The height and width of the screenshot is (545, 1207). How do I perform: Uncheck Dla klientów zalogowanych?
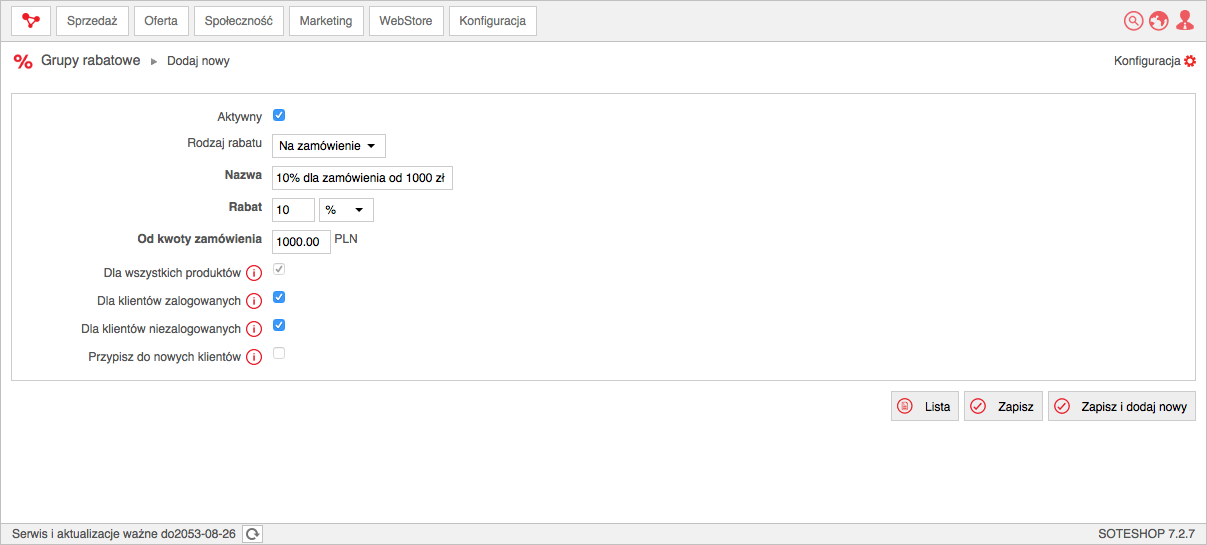279,297
